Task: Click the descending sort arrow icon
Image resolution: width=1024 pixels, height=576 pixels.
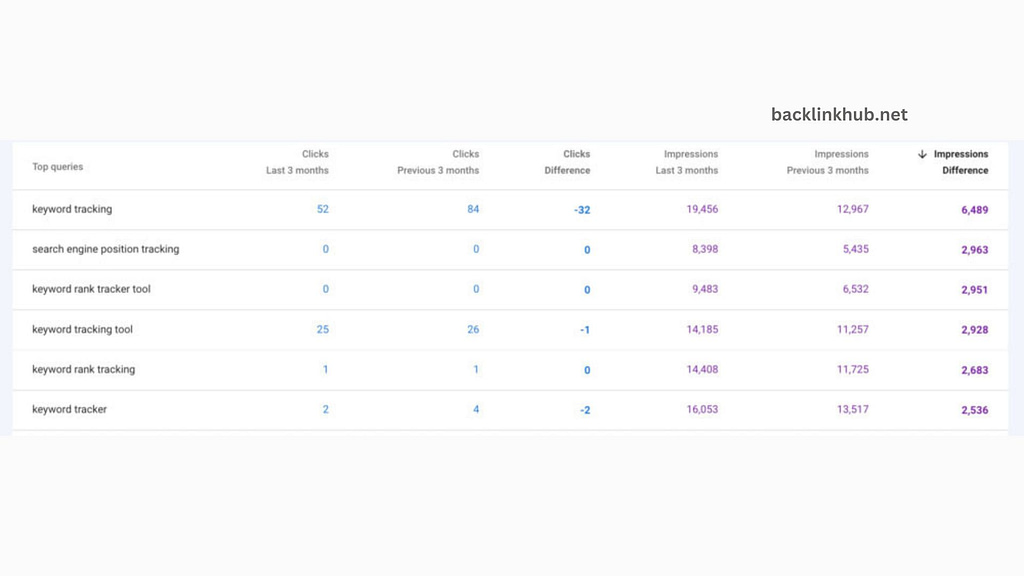Action: [921, 154]
